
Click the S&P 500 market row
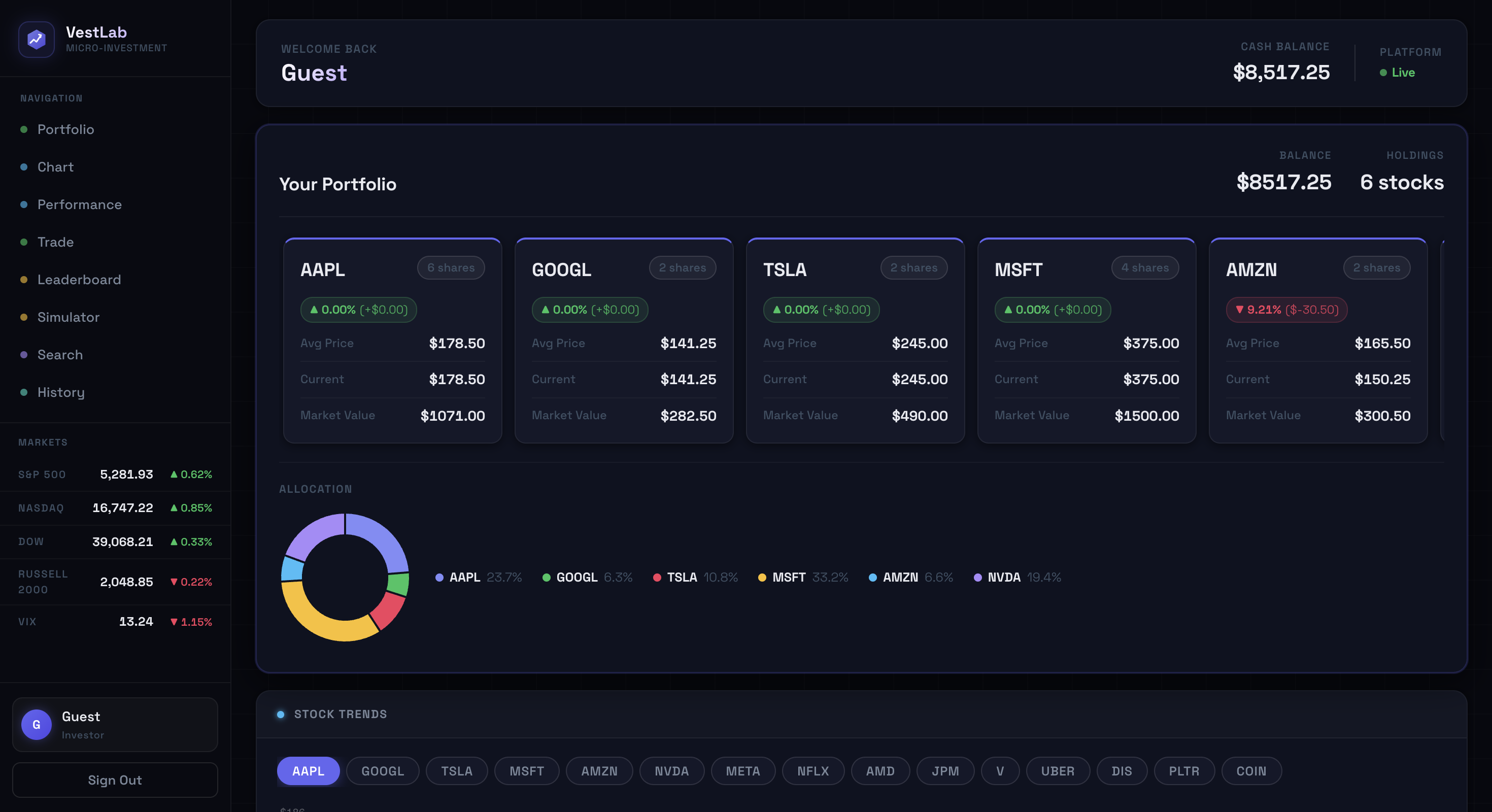point(115,475)
